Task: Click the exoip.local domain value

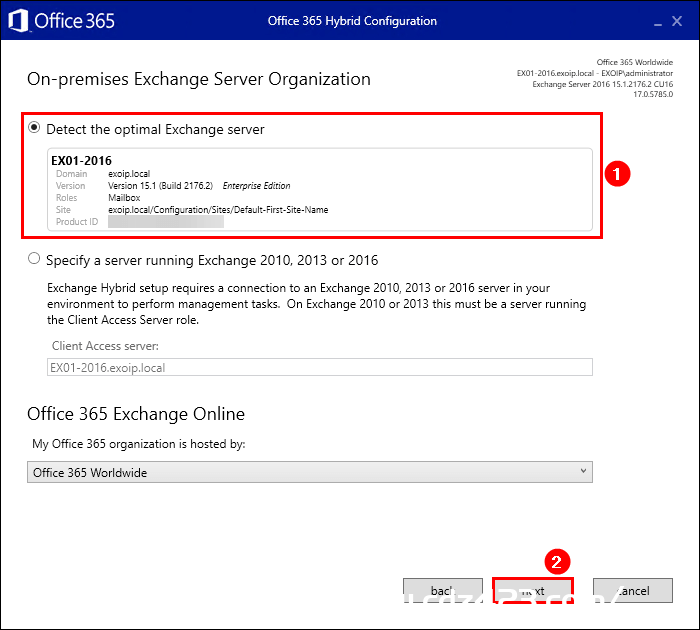Action: [x=129, y=174]
